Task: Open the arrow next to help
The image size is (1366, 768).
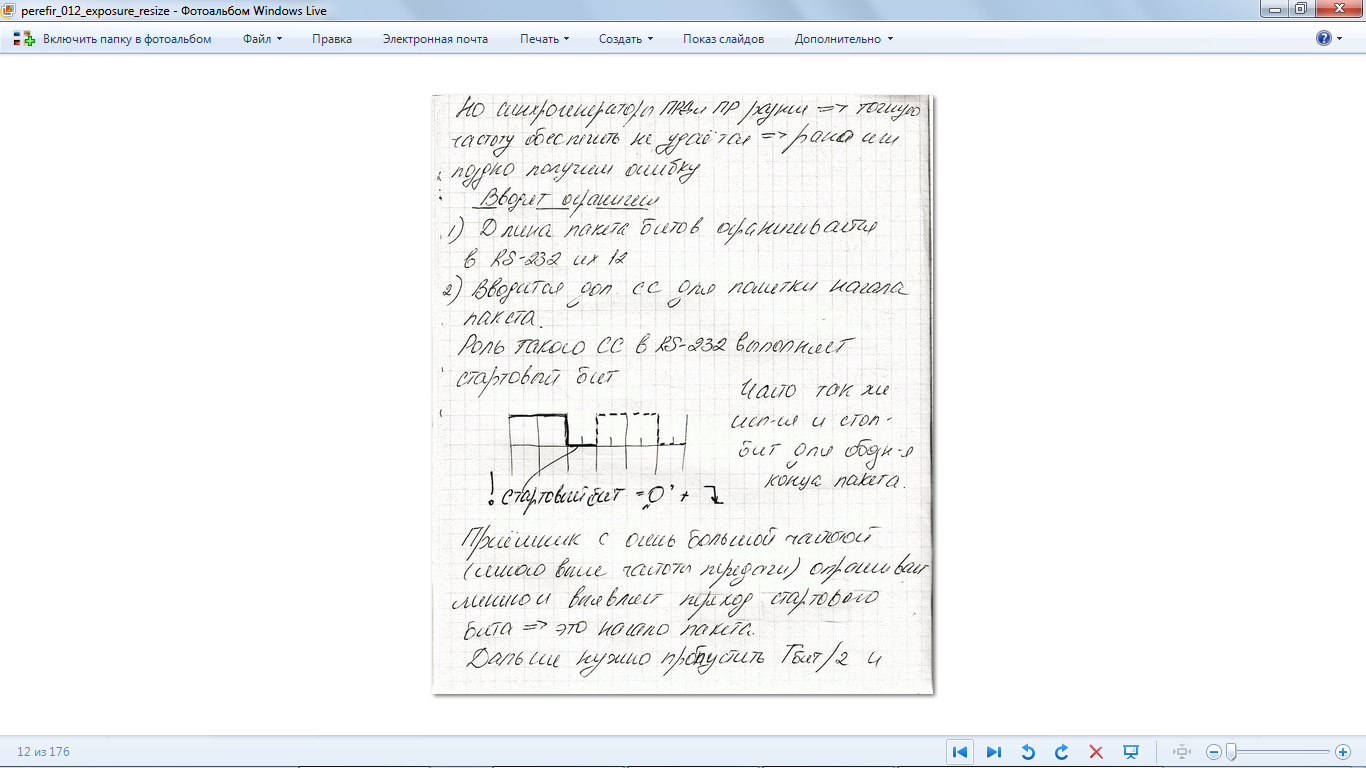Action: [1340, 39]
